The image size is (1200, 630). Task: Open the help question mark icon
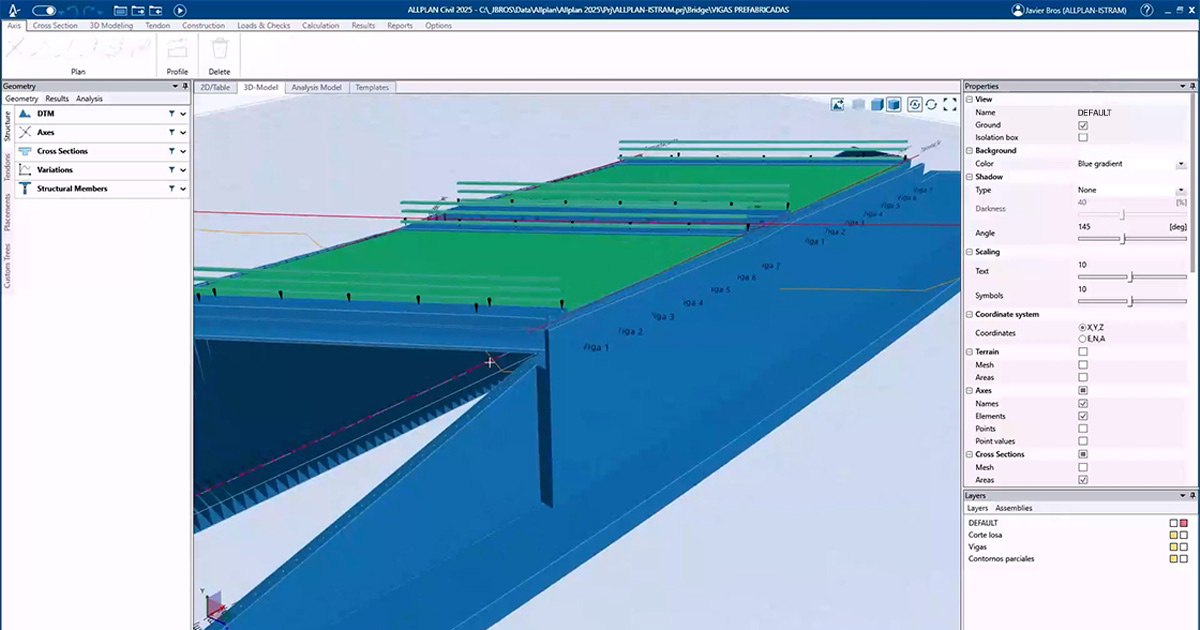point(1147,10)
